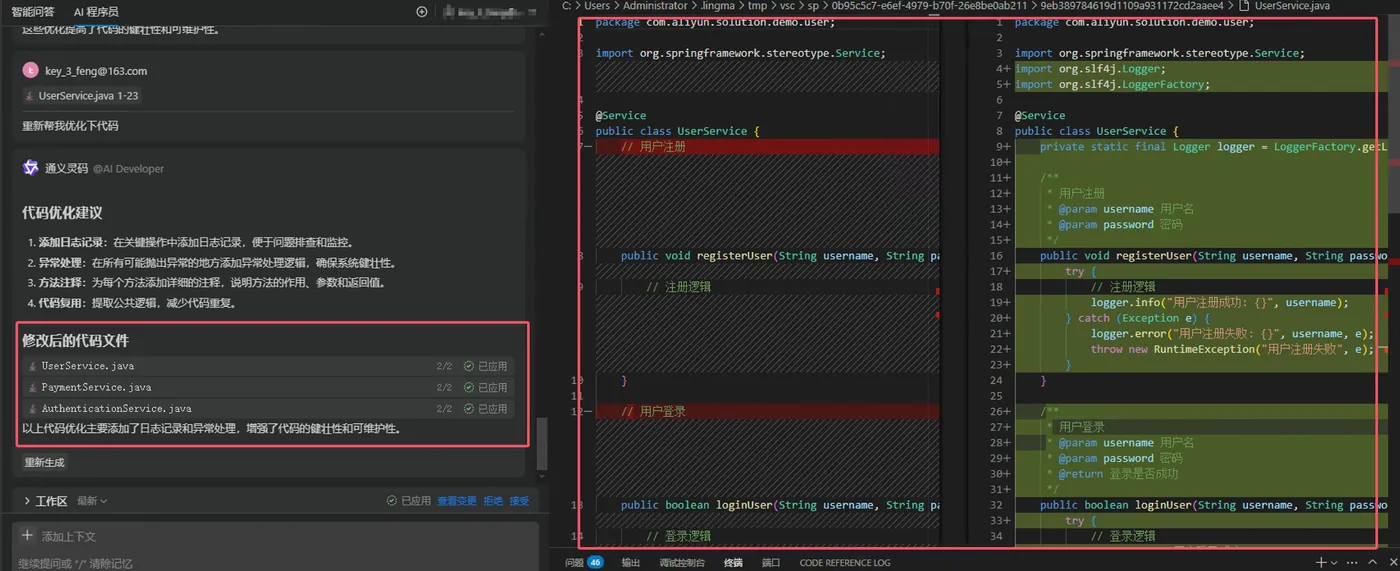The height and width of the screenshot is (571, 1400).
Task: Click the 已应用 check icon for UserService.java
Action: click(468, 366)
